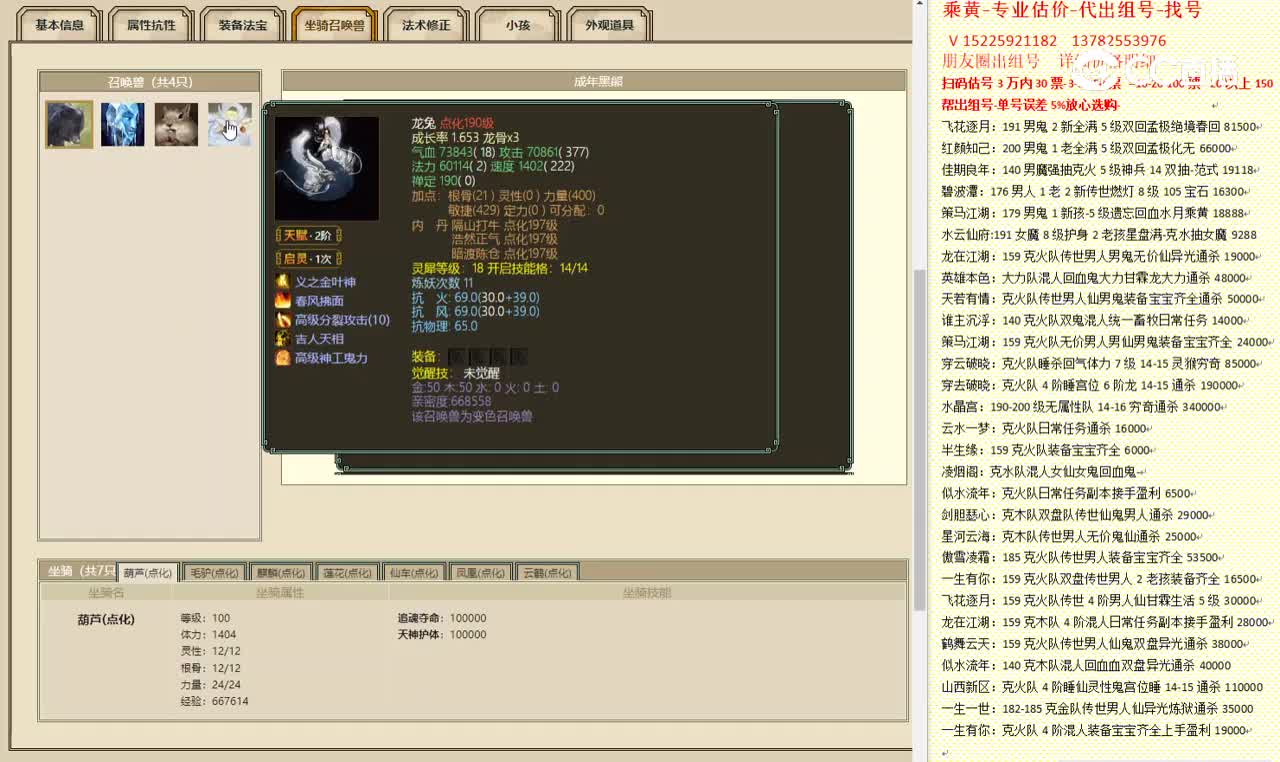Viewport: 1280px width, 762px height.
Task: Select the 麒麟(点化) mount tab
Action: pyautogui.click(x=281, y=573)
